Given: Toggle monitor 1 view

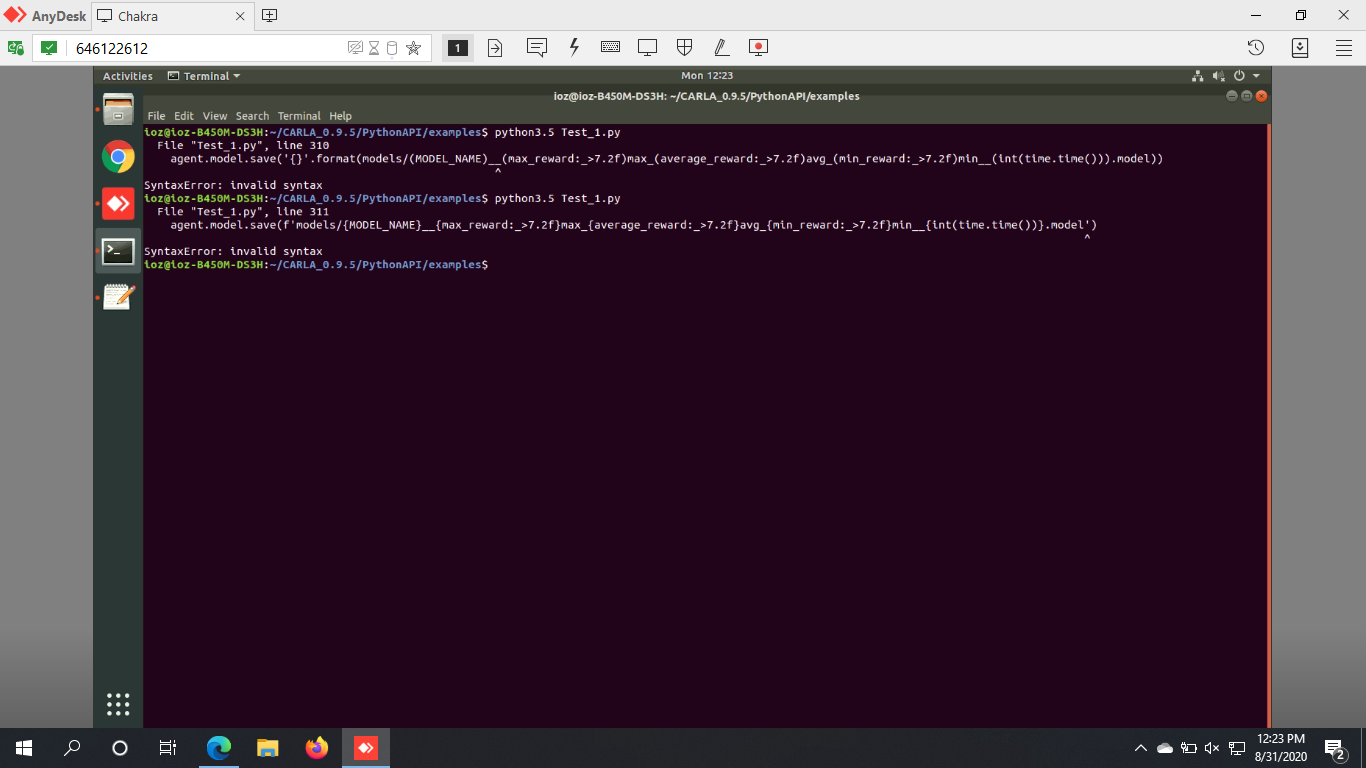Looking at the screenshot, I should (457, 47).
